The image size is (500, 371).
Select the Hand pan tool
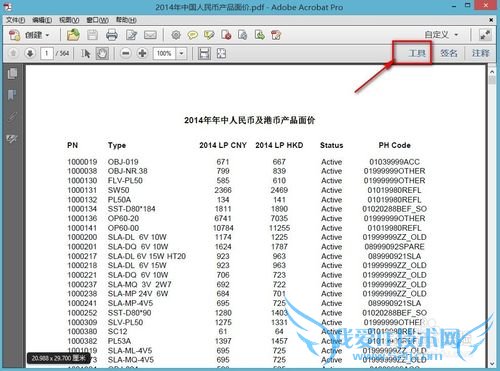point(102,53)
